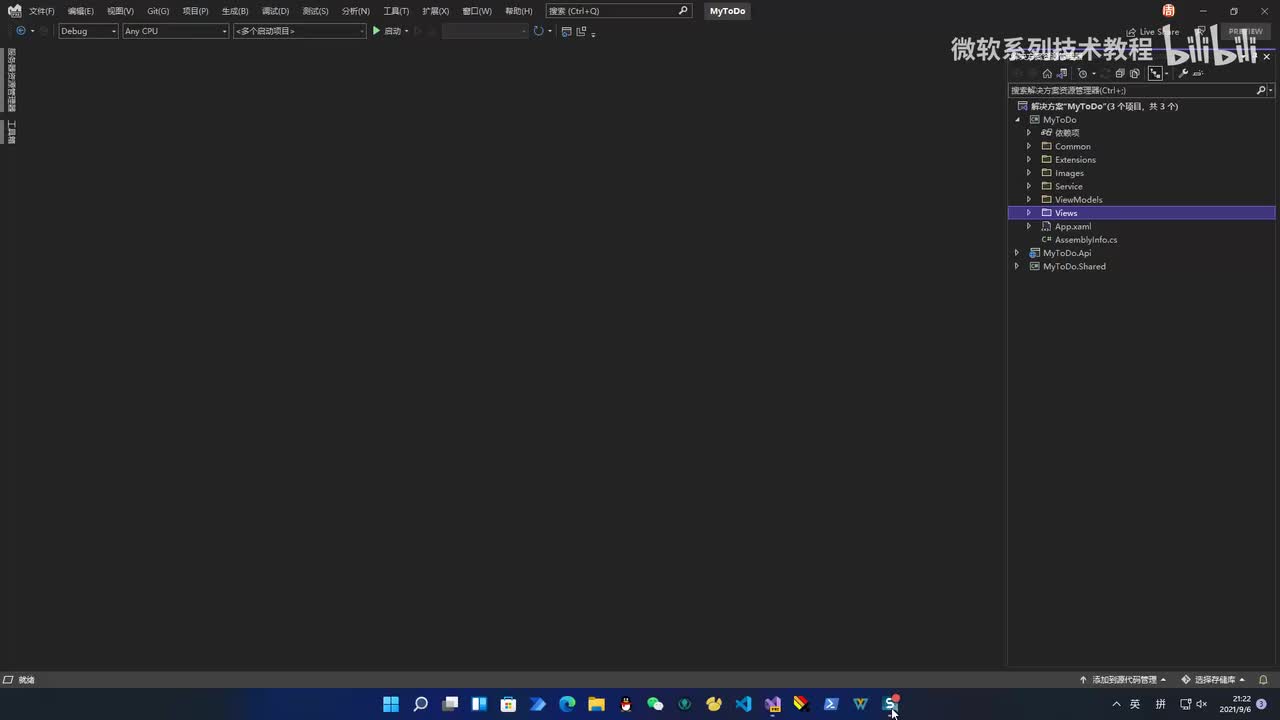Click the preview selected items icon
This screenshot has width=1280, height=720.
pos(1198,73)
